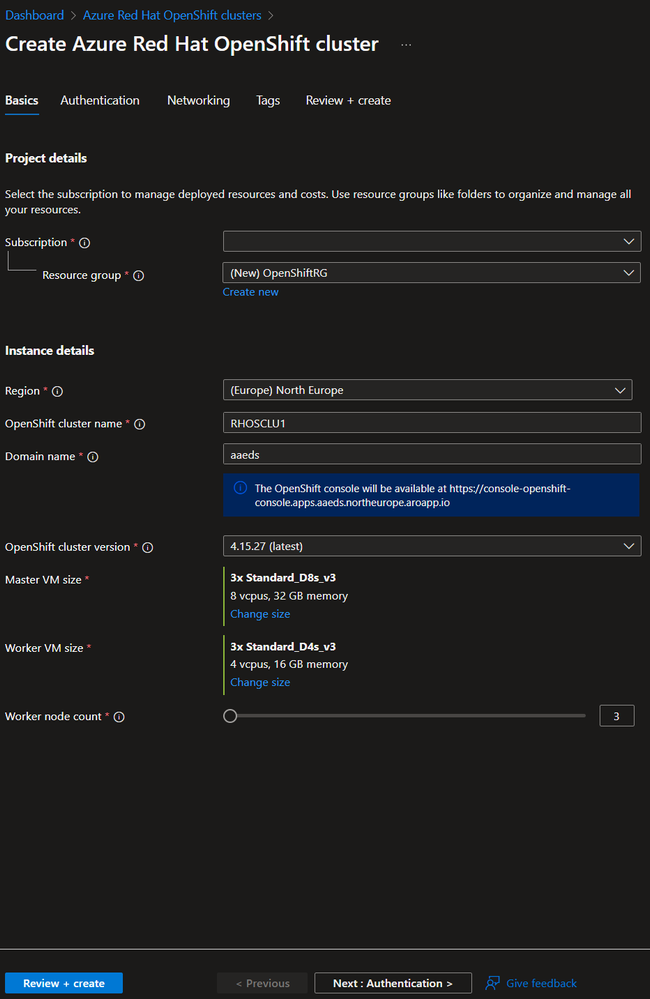
Task: Open the Networking tab
Action: tap(198, 101)
